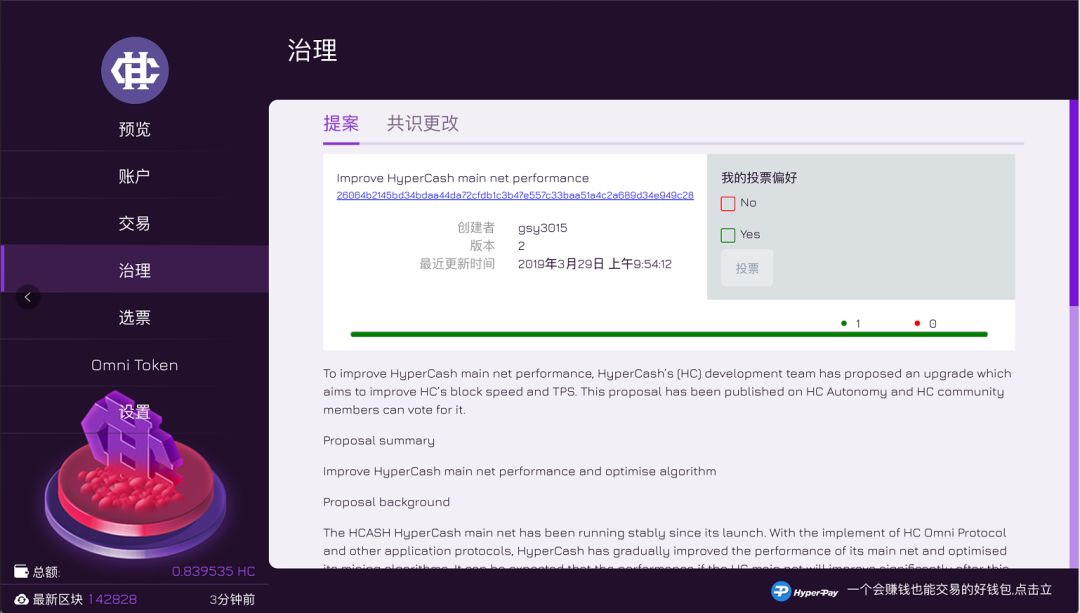The width and height of the screenshot is (1080, 613).
Task: Select the 治理 governance menu item
Action: pyautogui.click(x=134, y=270)
